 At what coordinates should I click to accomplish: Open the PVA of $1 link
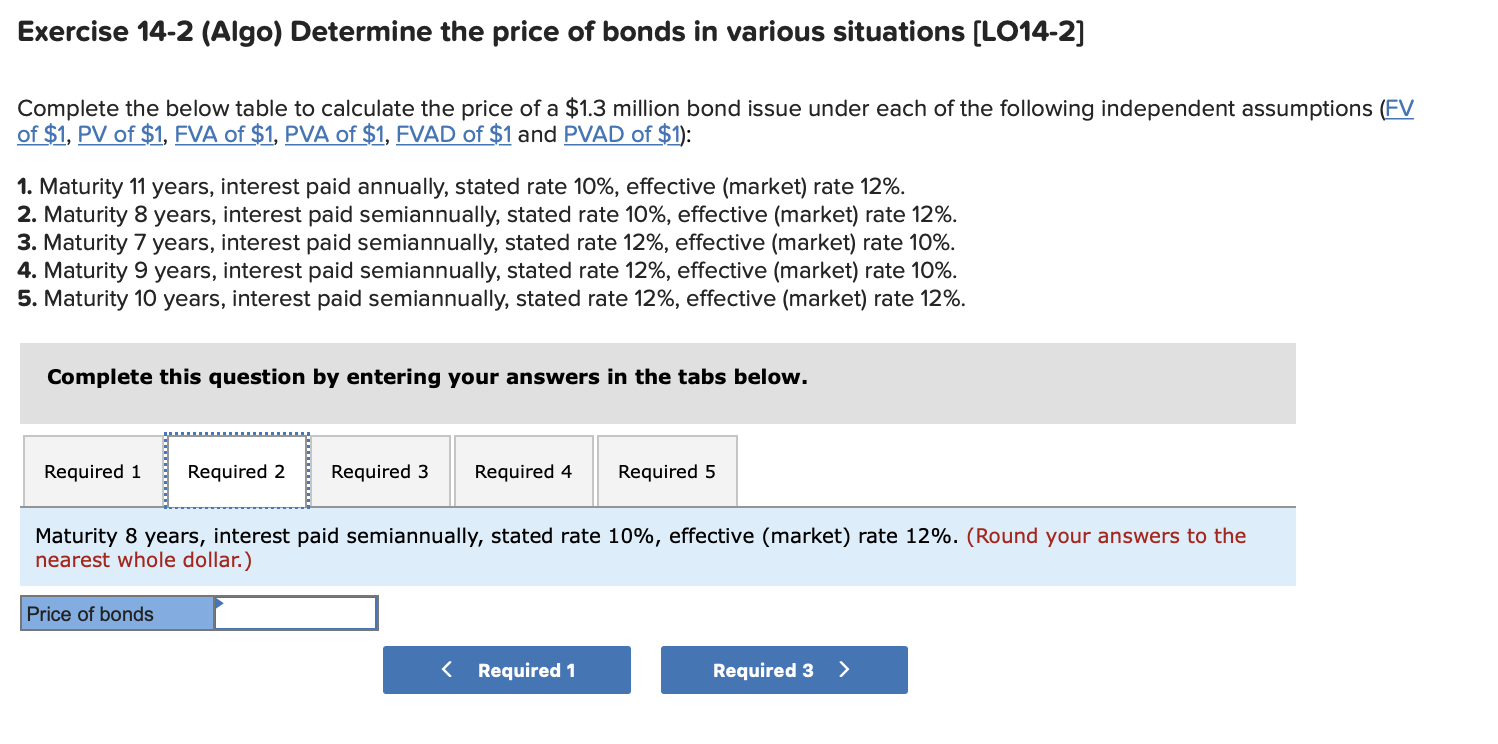tap(335, 134)
